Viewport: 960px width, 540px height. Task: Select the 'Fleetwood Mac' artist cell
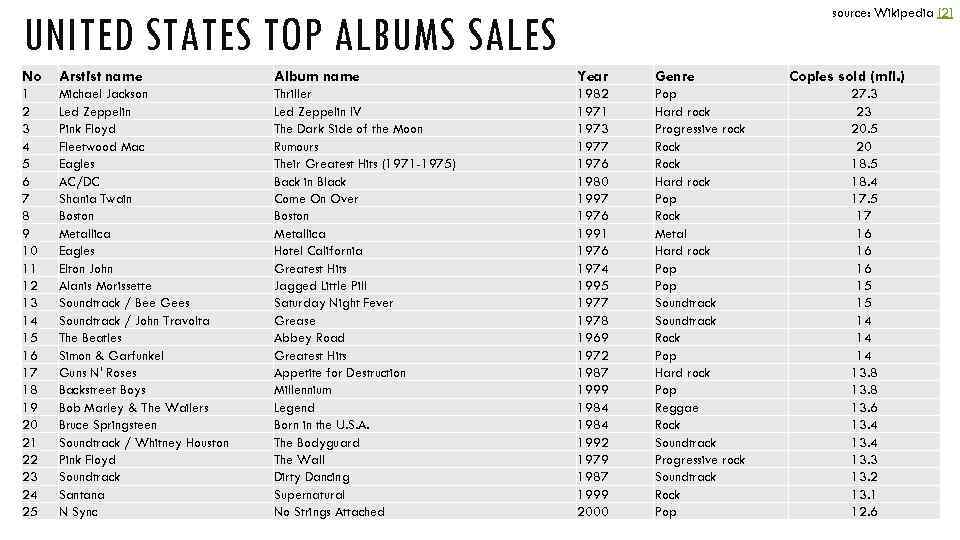(x=102, y=146)
